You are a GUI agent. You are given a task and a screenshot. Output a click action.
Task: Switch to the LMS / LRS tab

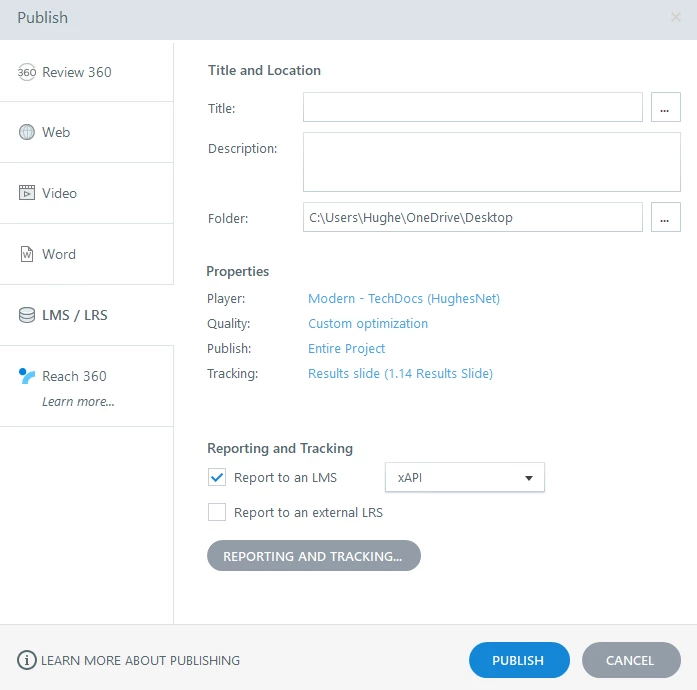(74, 315)
